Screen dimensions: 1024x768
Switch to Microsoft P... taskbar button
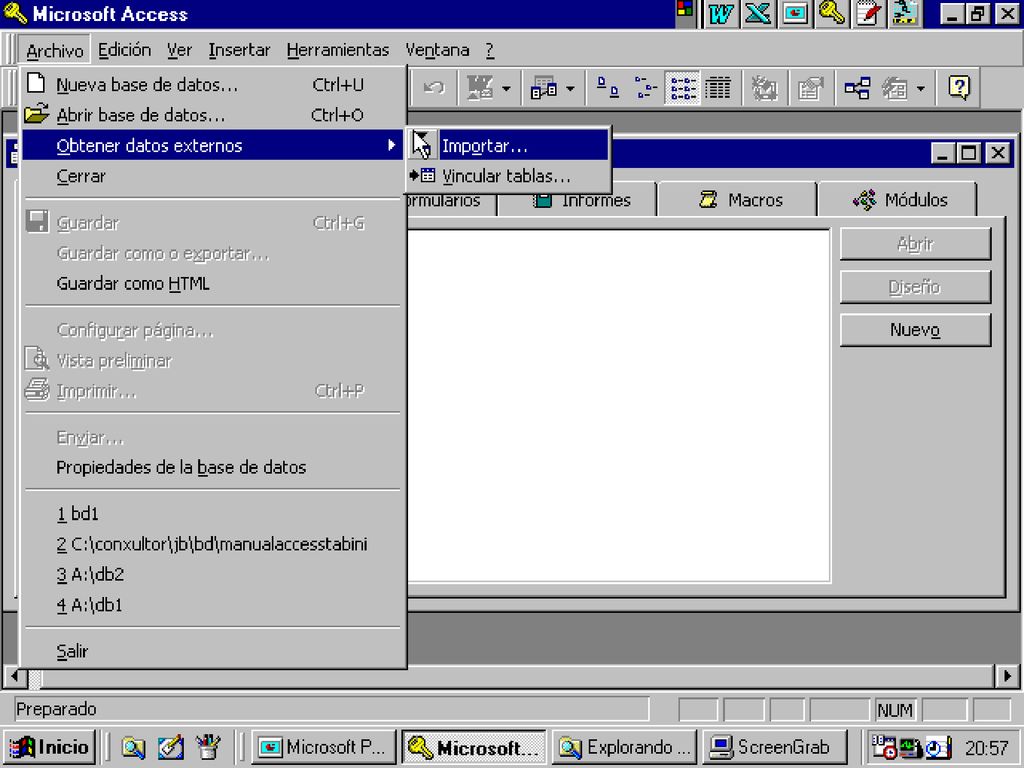(324, 747)
